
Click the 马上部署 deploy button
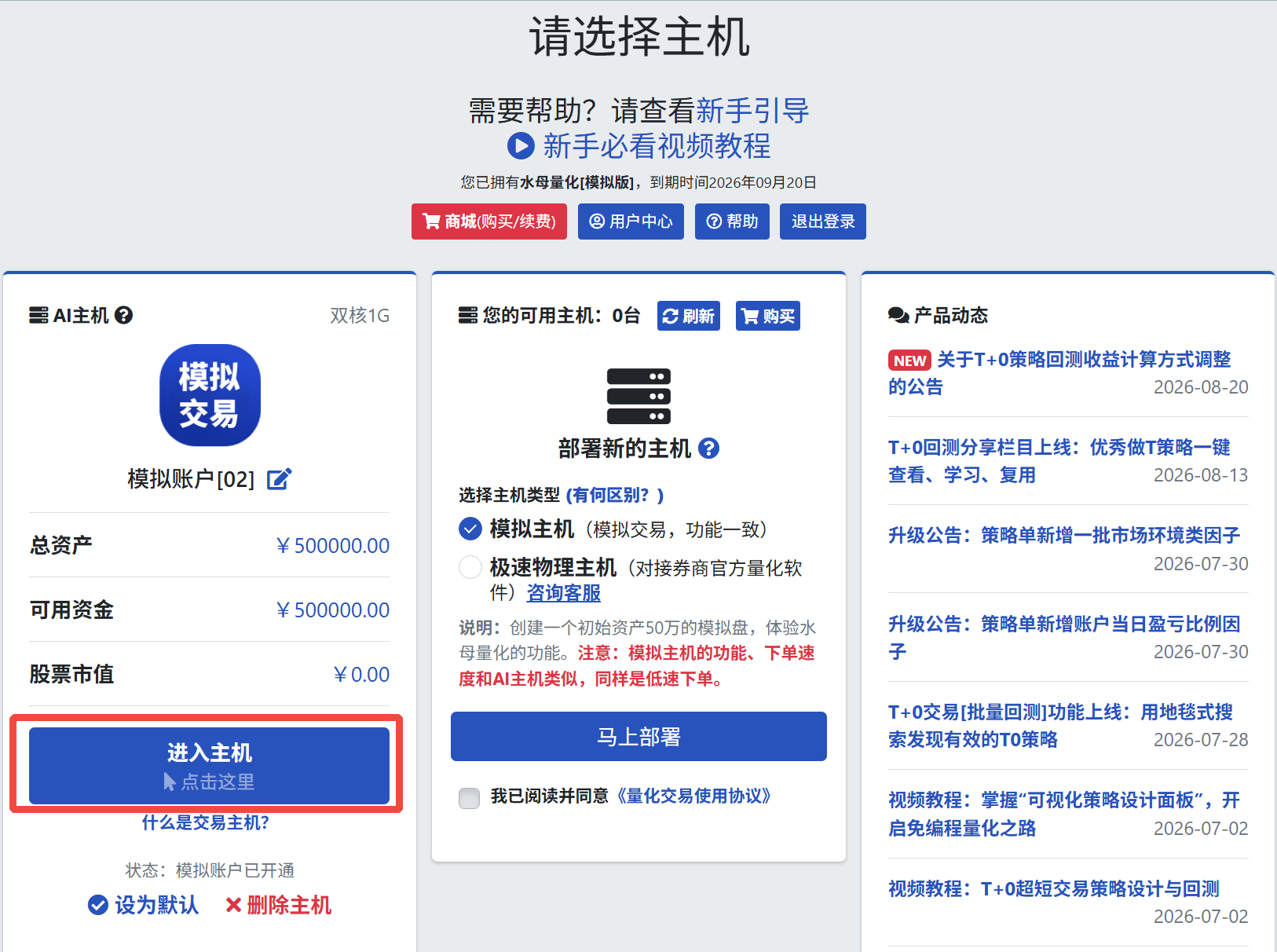point(638,737)
